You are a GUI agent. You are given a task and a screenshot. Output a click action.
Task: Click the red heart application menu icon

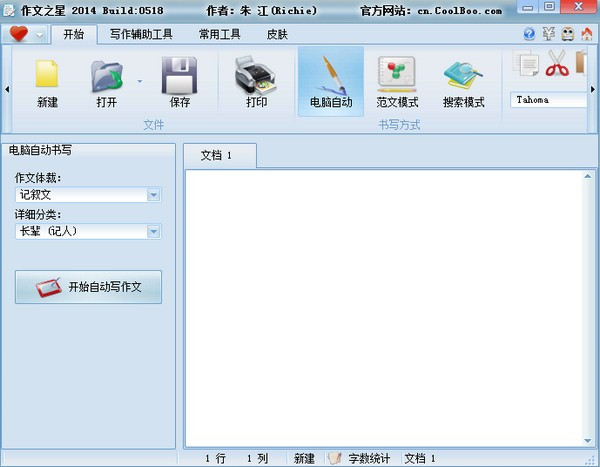point(19,34)
